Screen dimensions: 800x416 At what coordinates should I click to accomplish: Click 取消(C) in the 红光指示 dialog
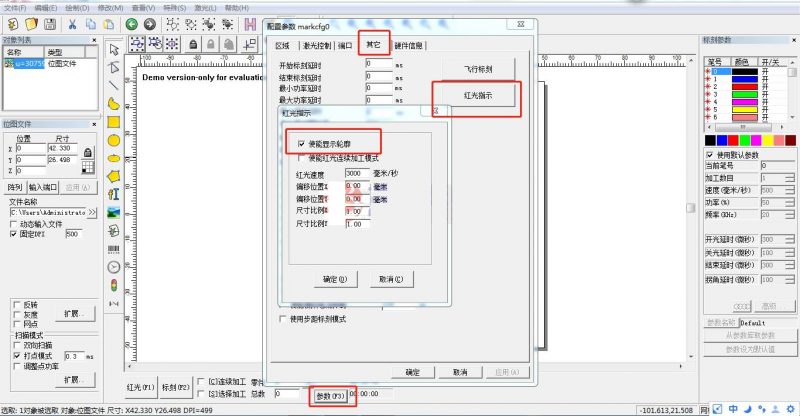click(x=391, y=279)
